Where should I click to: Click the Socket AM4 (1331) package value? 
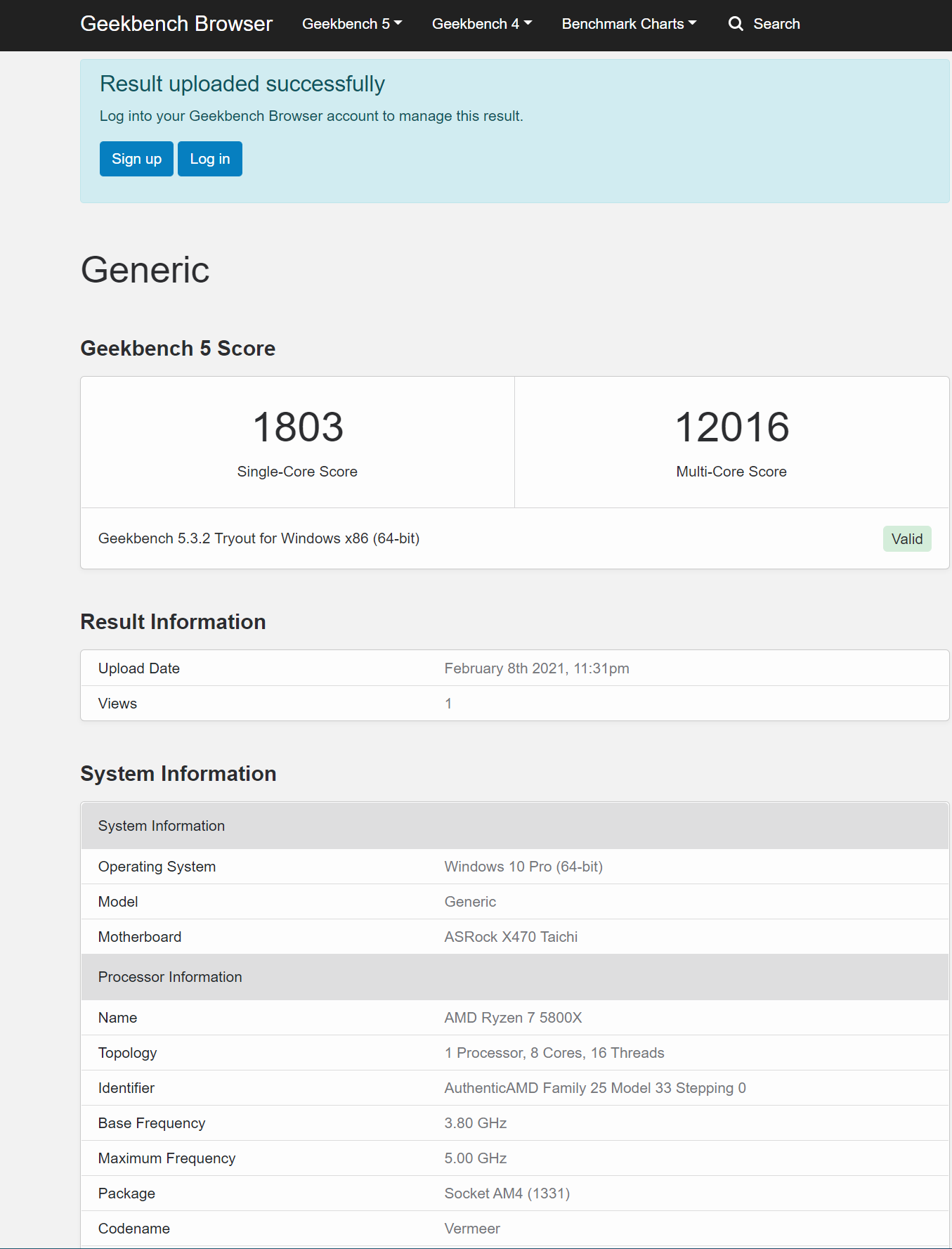[x=507, y=1193]
